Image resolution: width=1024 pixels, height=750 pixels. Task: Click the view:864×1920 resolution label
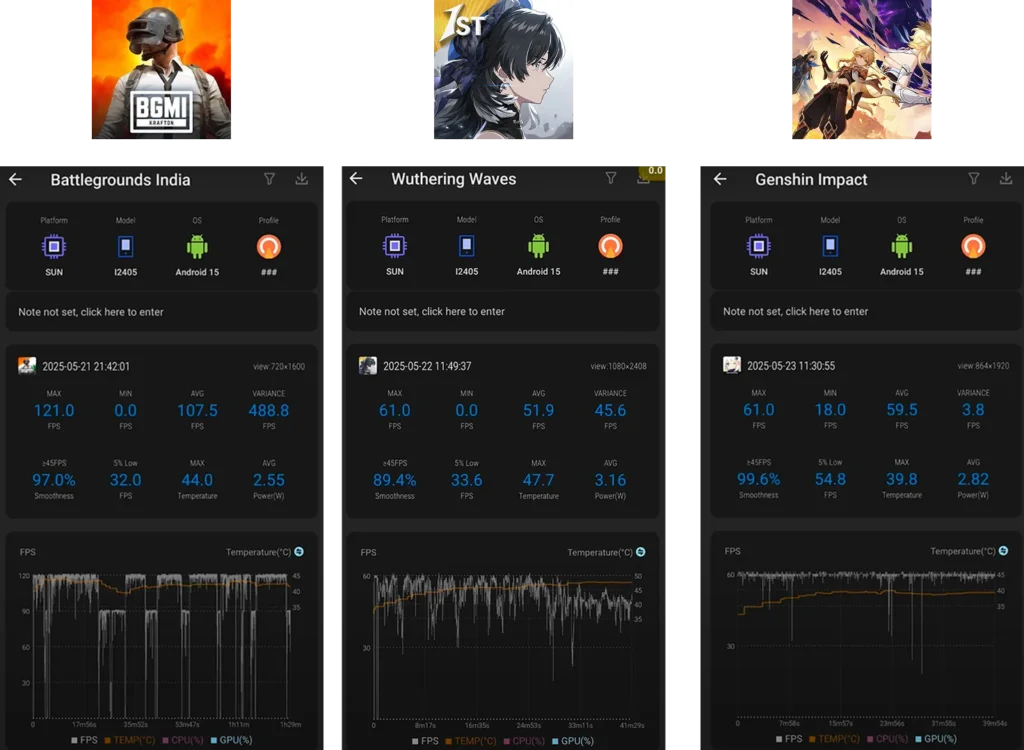coord(983,365)
